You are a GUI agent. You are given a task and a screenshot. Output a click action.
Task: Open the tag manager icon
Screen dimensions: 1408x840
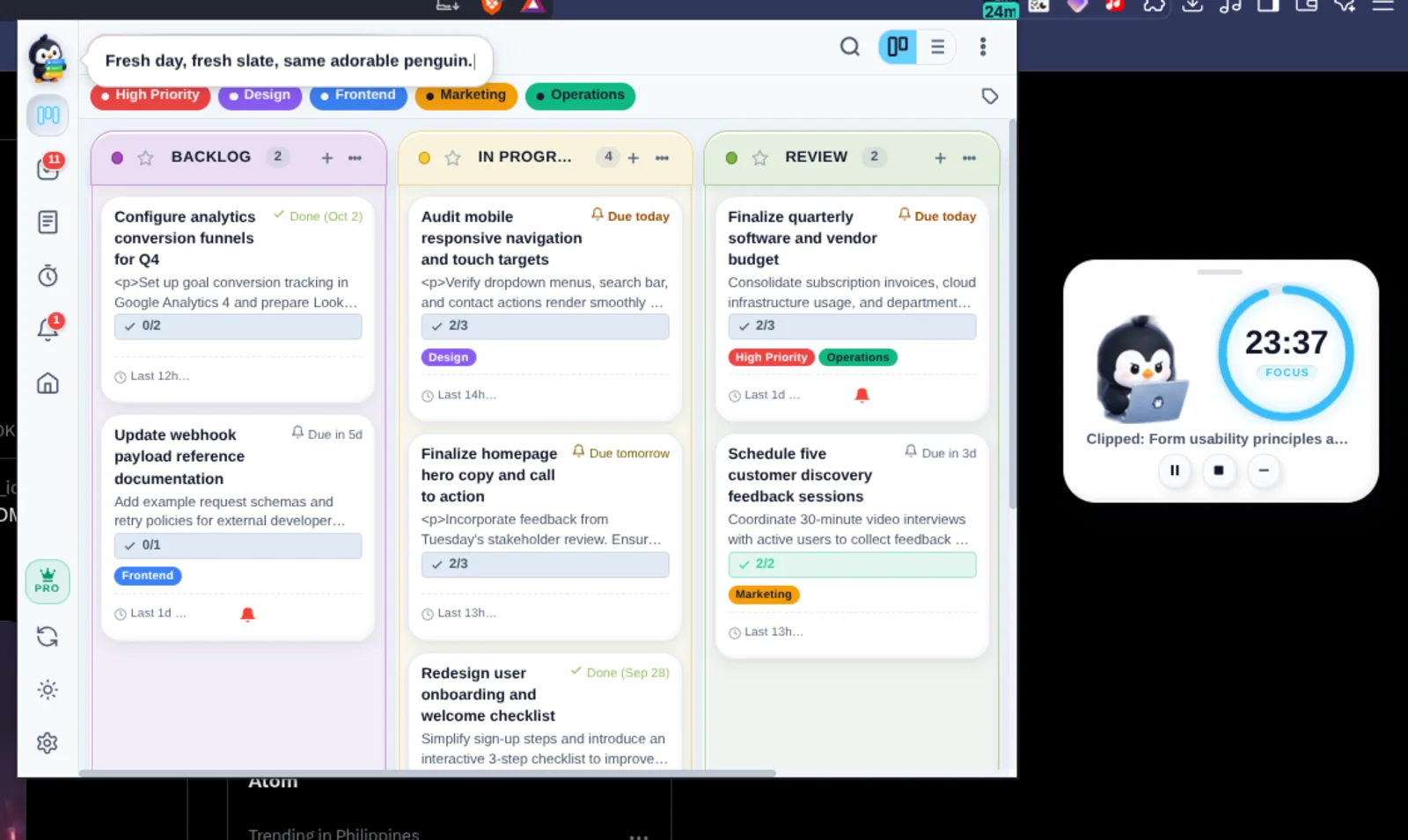[x=990, y=96]
